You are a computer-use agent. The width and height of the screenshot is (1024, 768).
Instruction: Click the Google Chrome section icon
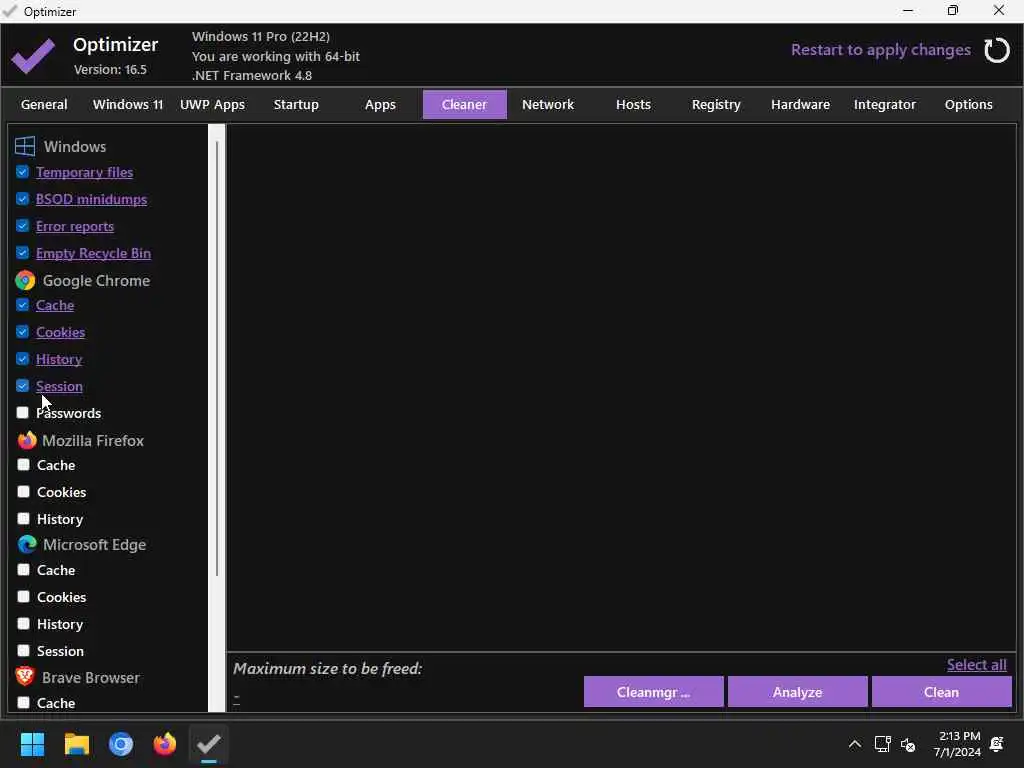25,280
